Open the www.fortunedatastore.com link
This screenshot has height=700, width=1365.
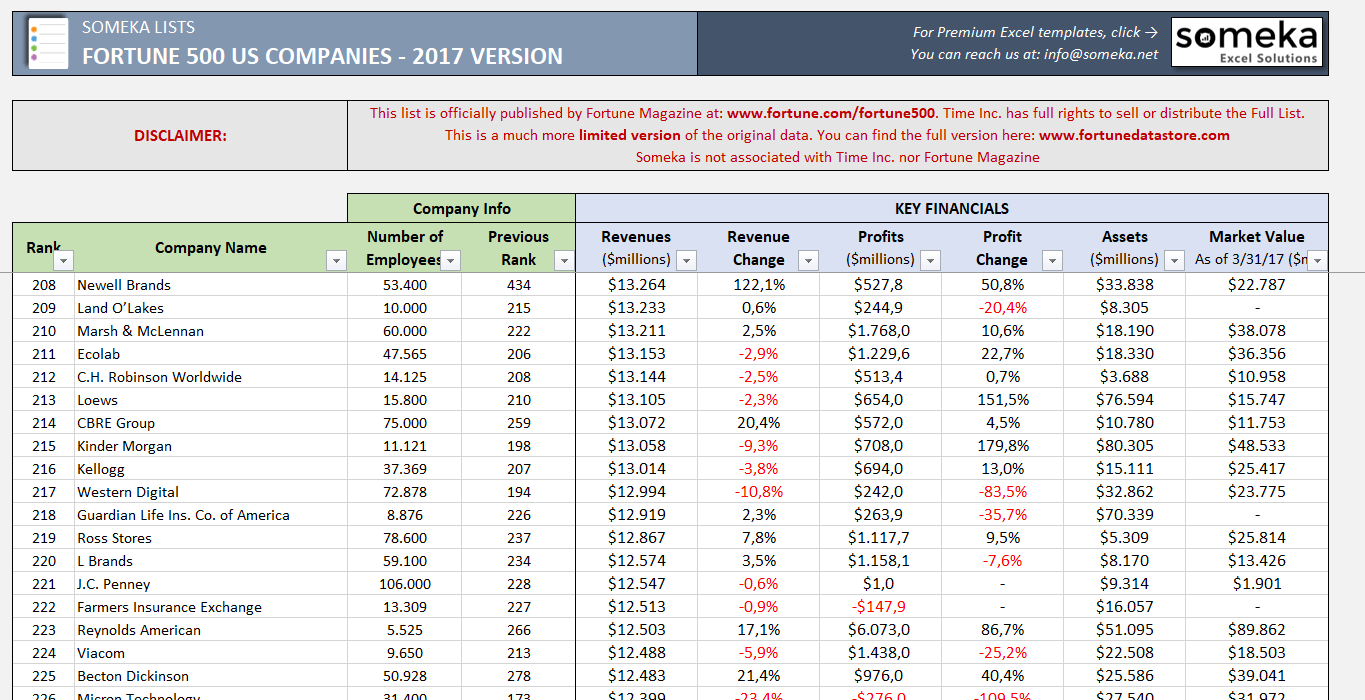click(1134, 135)
